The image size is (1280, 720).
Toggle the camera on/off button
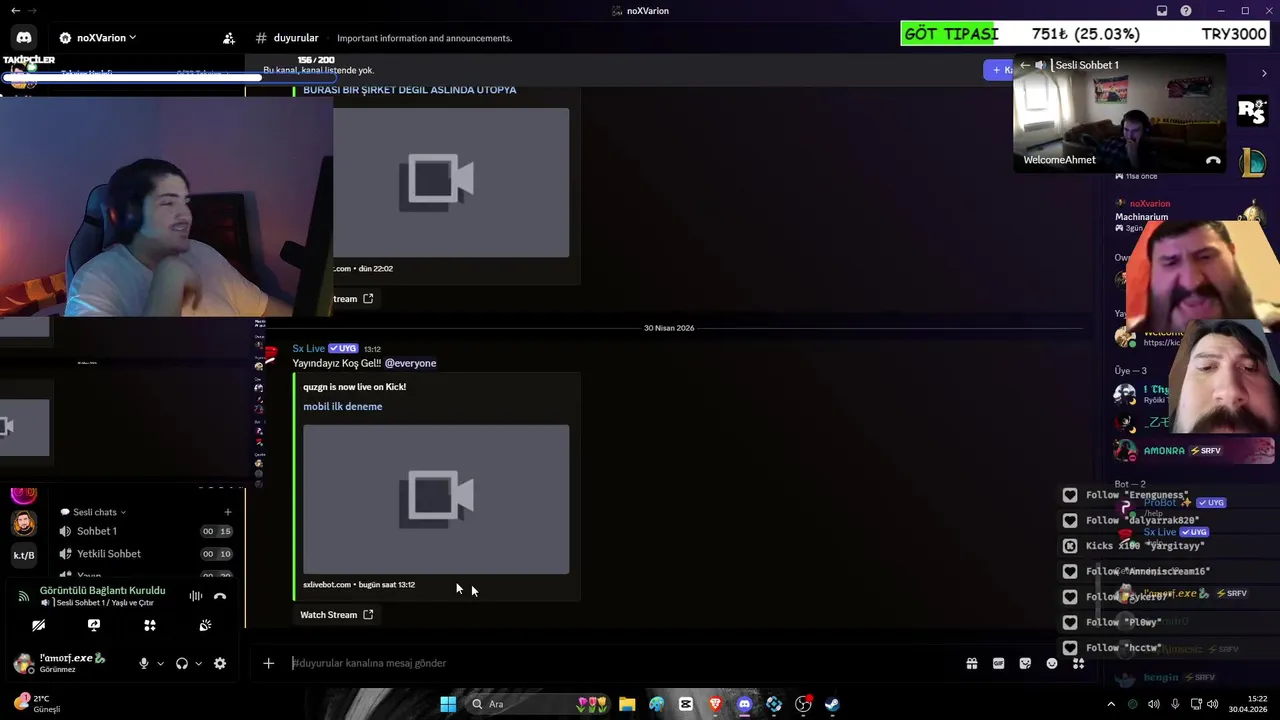(x=38, y=625)
